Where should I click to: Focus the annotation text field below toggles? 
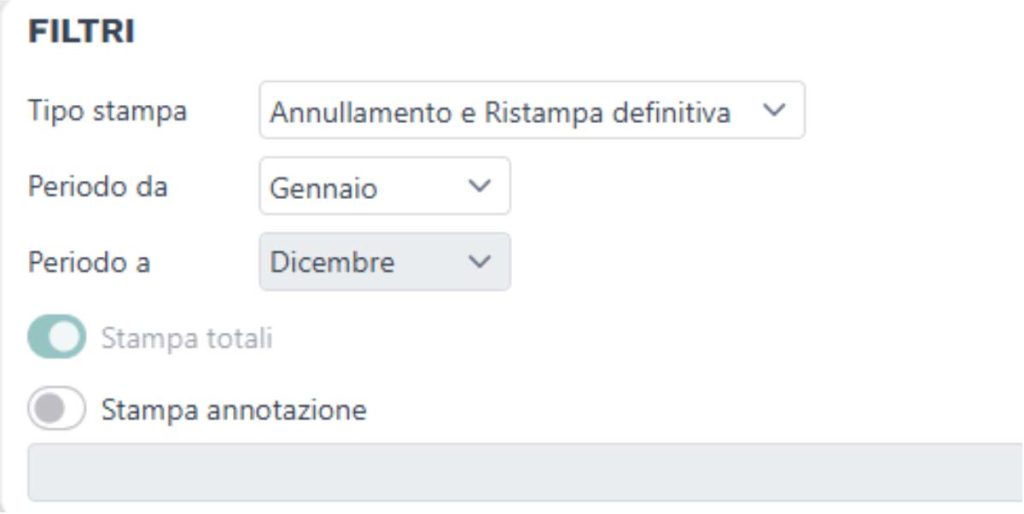click(524, 472)
